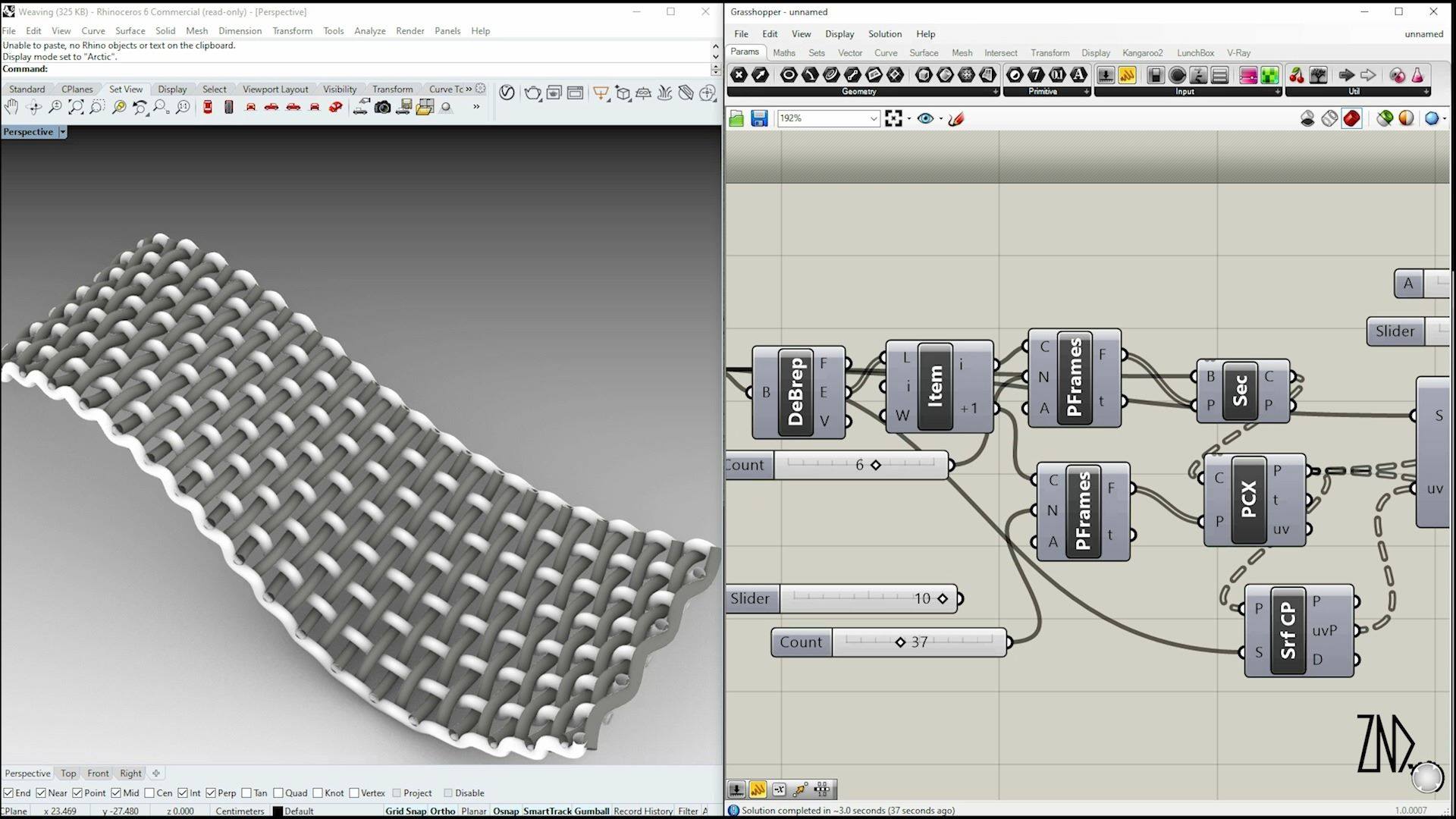Click the Zoom Extents icon in Rhino
Screen dimensions: 1456x819
pyautogui.click(x=76, y=108)
